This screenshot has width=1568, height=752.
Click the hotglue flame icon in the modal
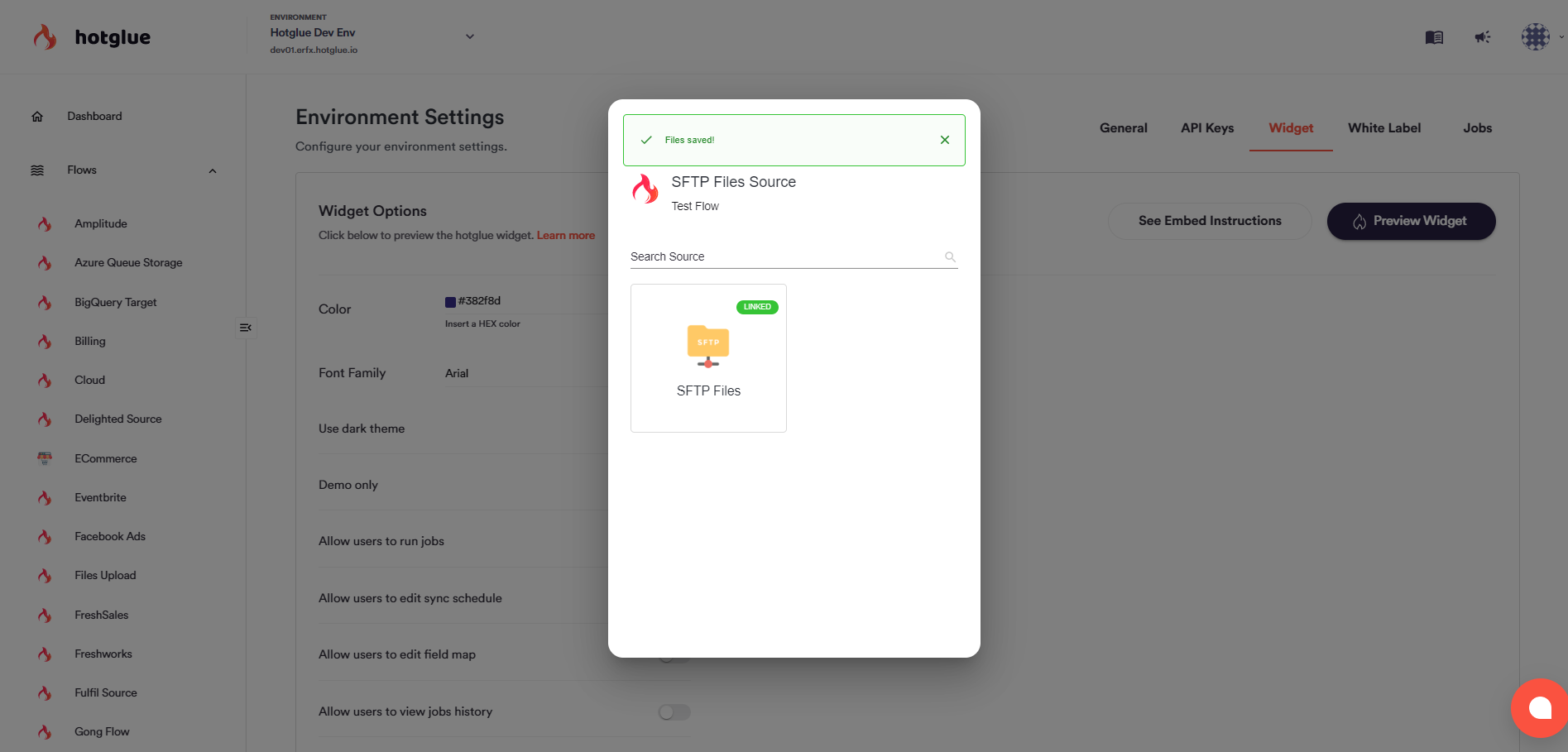(645, 189)
